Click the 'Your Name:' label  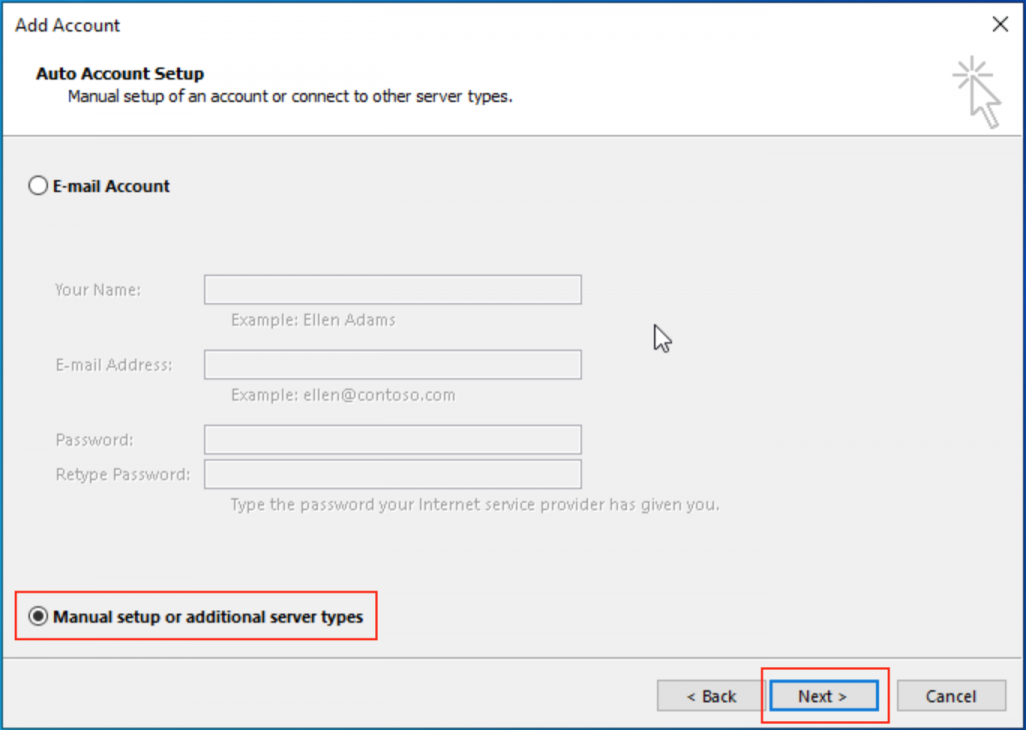tap(98, 290)
